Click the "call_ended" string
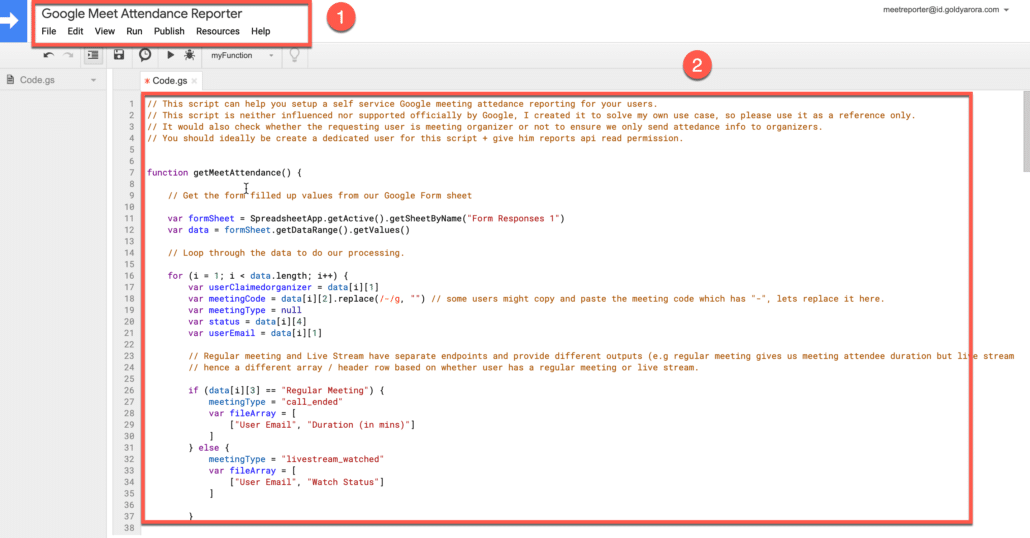The height and width of the screenshot is (538, 1030). coord(312,402)
